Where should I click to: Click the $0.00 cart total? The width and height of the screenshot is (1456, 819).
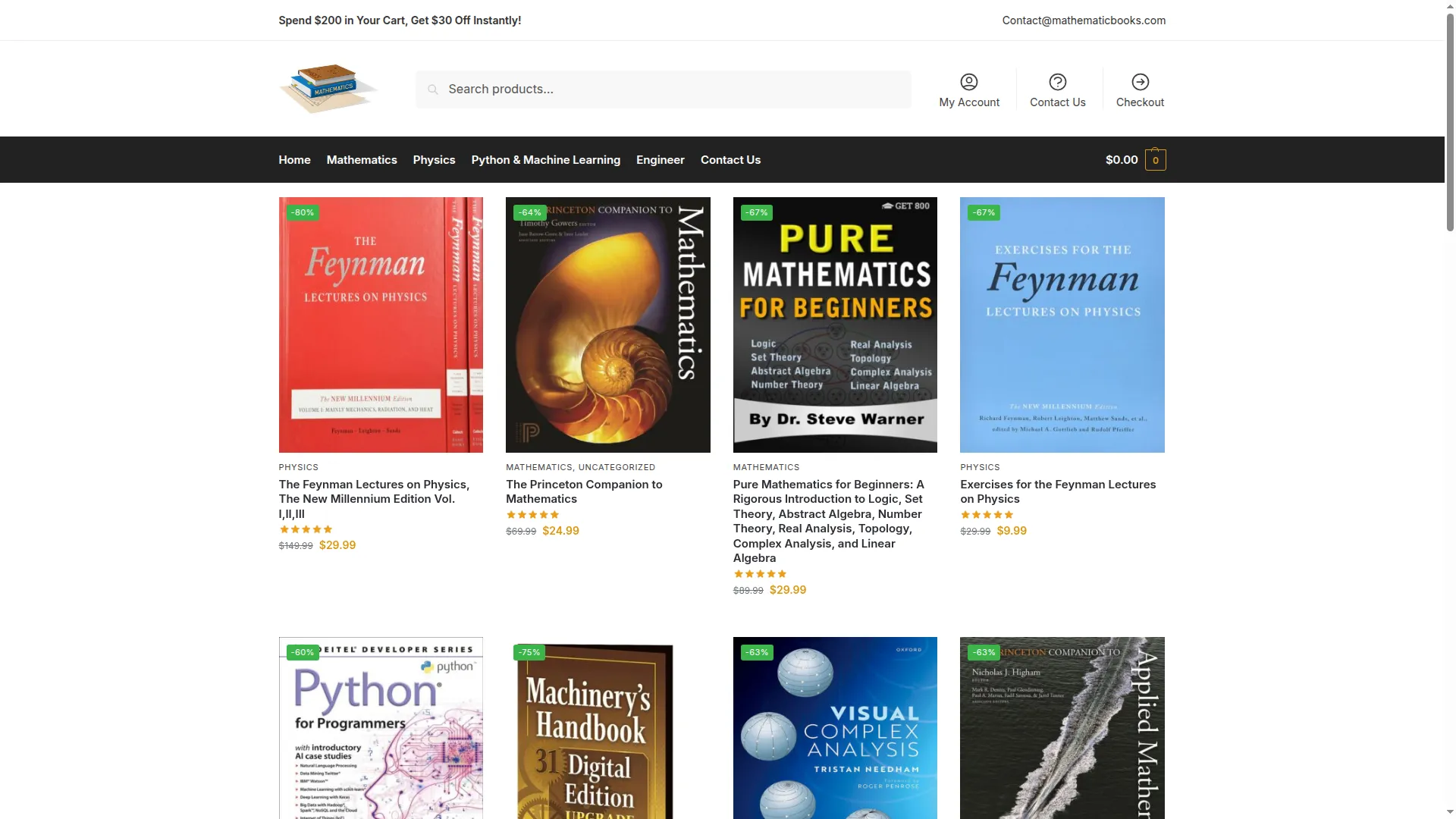pos(1122,160)
